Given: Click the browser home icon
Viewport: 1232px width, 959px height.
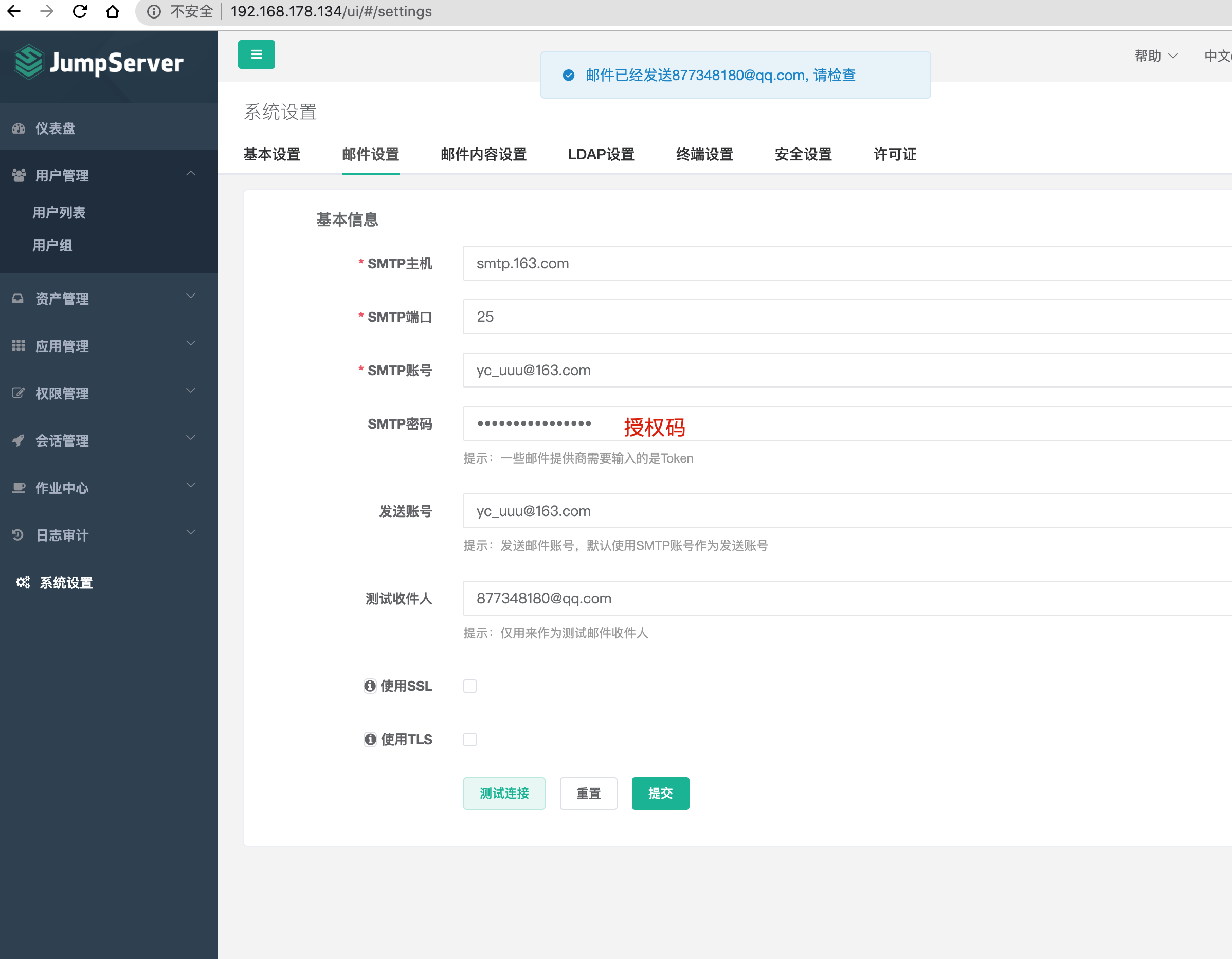Looking at the screenshot, I should coord(113,11).
